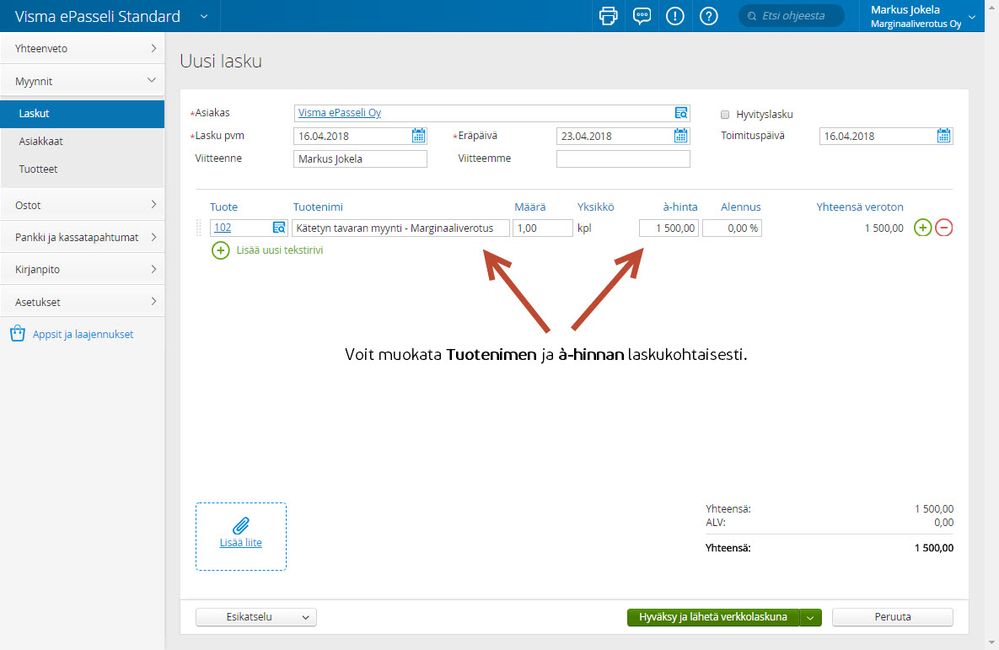This screenshot has height=650, width=999.
Task: Click the Etsi ohjeesta search field
Action: coord(792,16)
